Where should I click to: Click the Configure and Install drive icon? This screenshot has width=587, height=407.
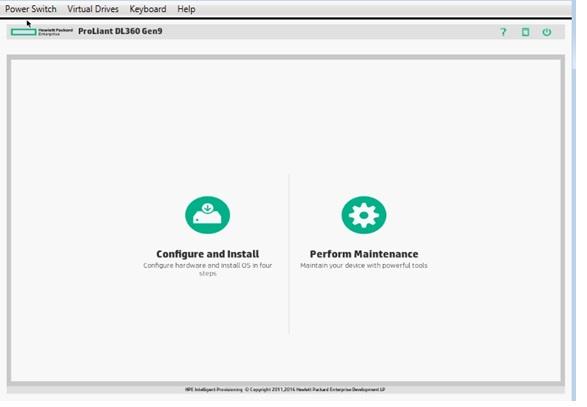208,215
